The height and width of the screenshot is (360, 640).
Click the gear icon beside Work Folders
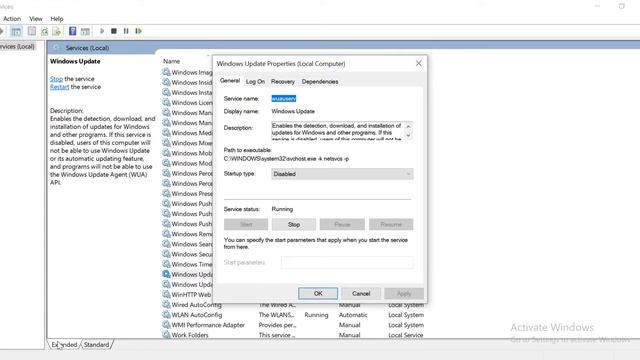click(x=166, y=335)
